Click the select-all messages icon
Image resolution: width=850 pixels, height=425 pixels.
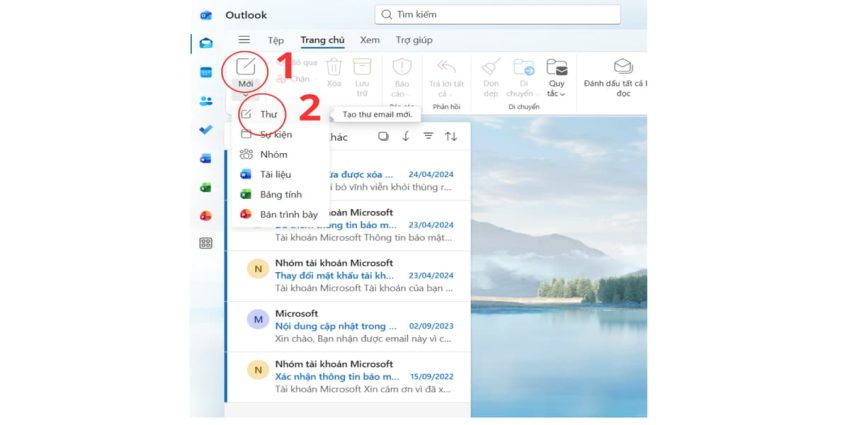click(x=383, y=137)
